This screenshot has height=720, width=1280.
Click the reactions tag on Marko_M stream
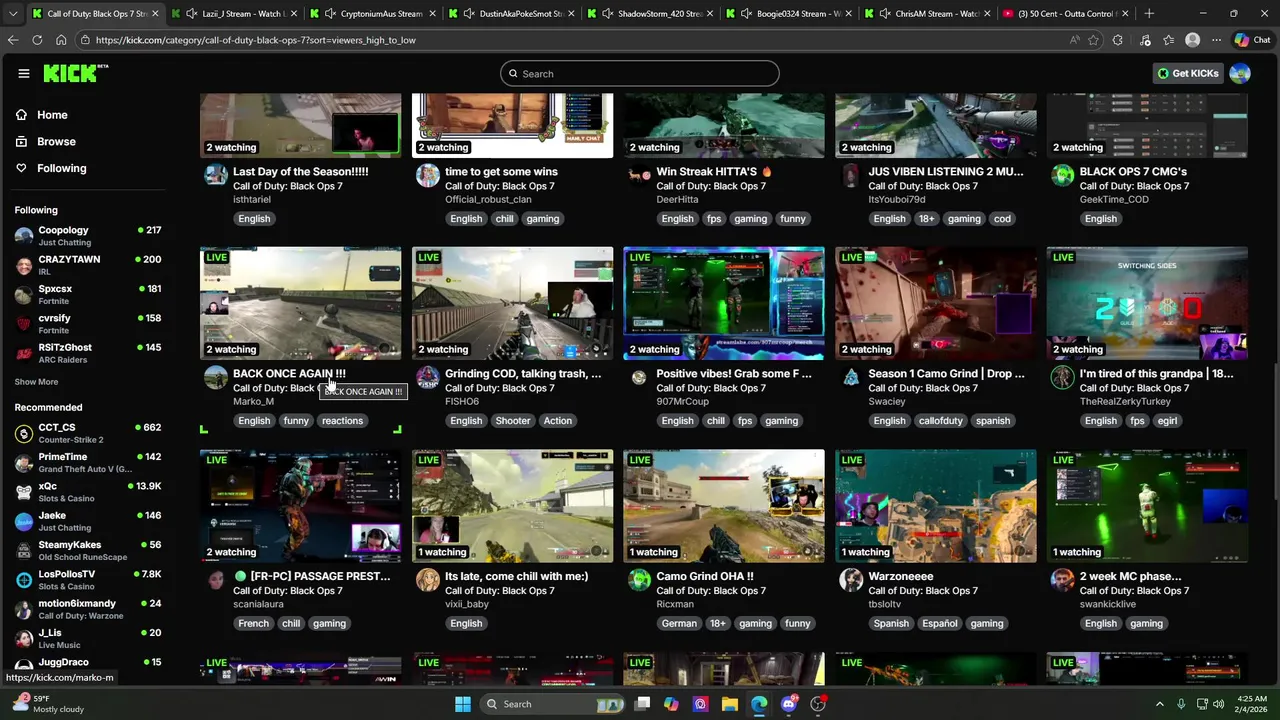(342, 421)
